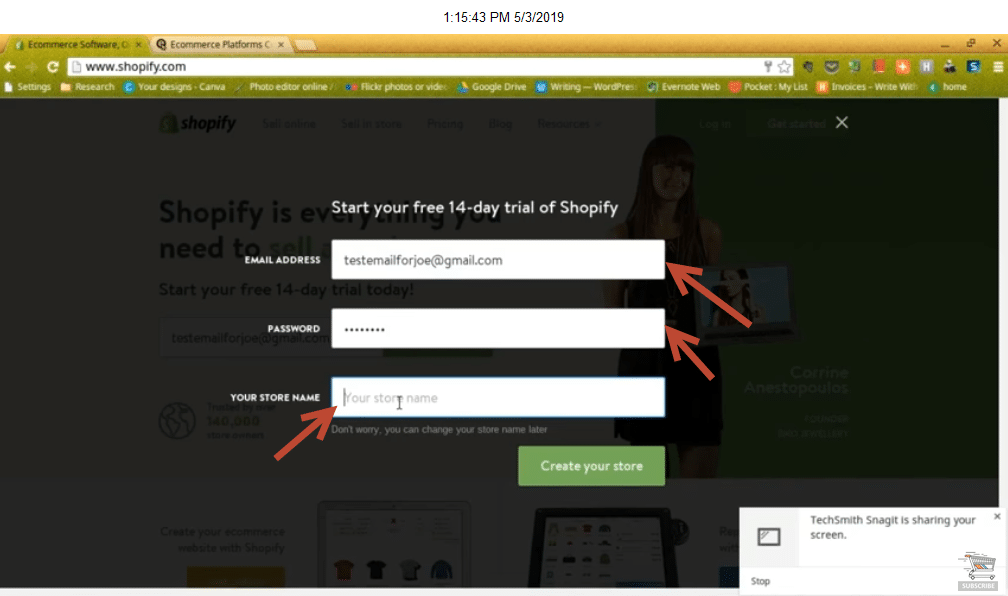This screenshot has height=596, width=1008.
Task: Open the Google Drive bookmark
Action: [492, 87]
